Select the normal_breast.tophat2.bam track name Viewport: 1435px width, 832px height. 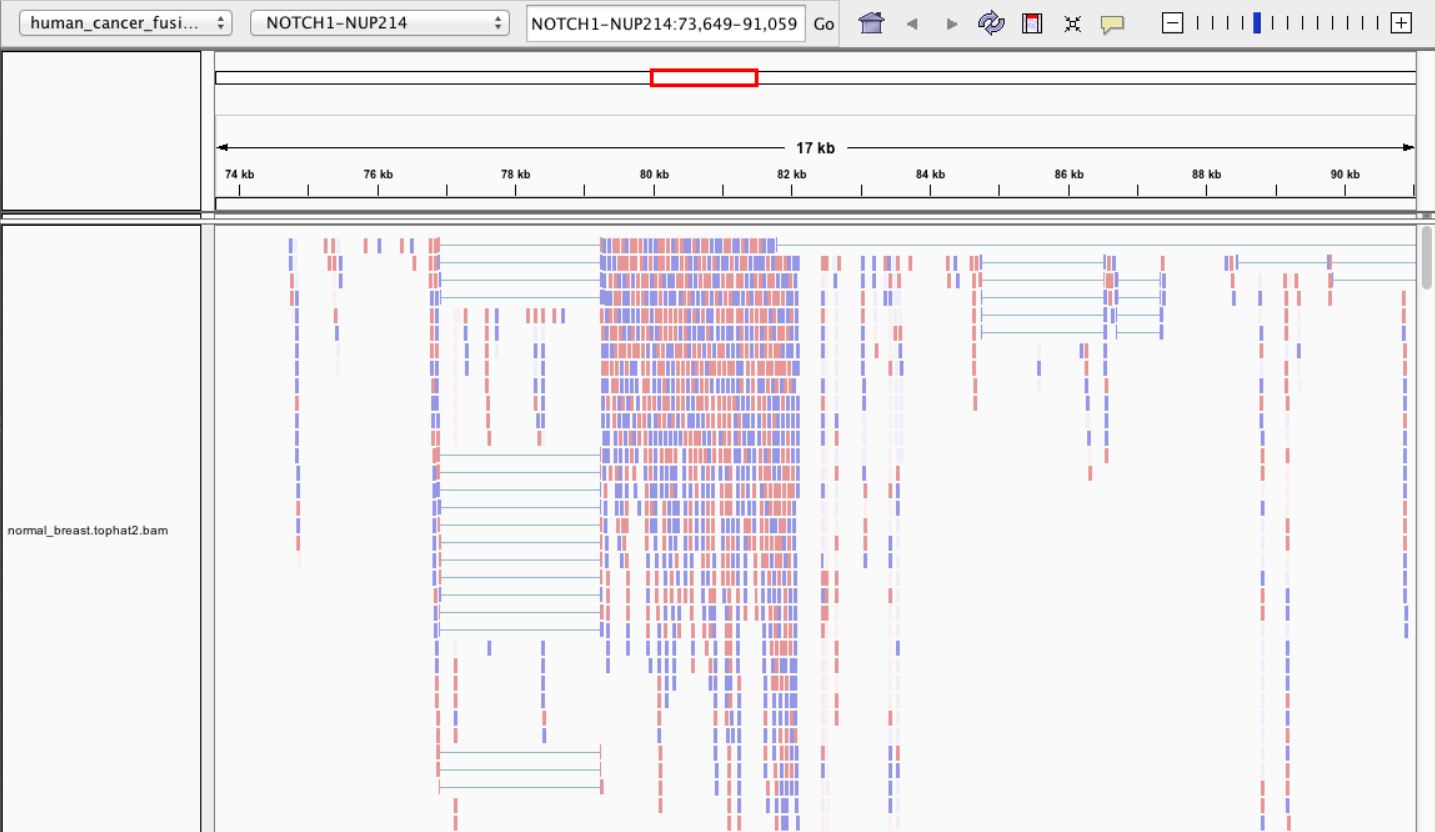point(88,530)
